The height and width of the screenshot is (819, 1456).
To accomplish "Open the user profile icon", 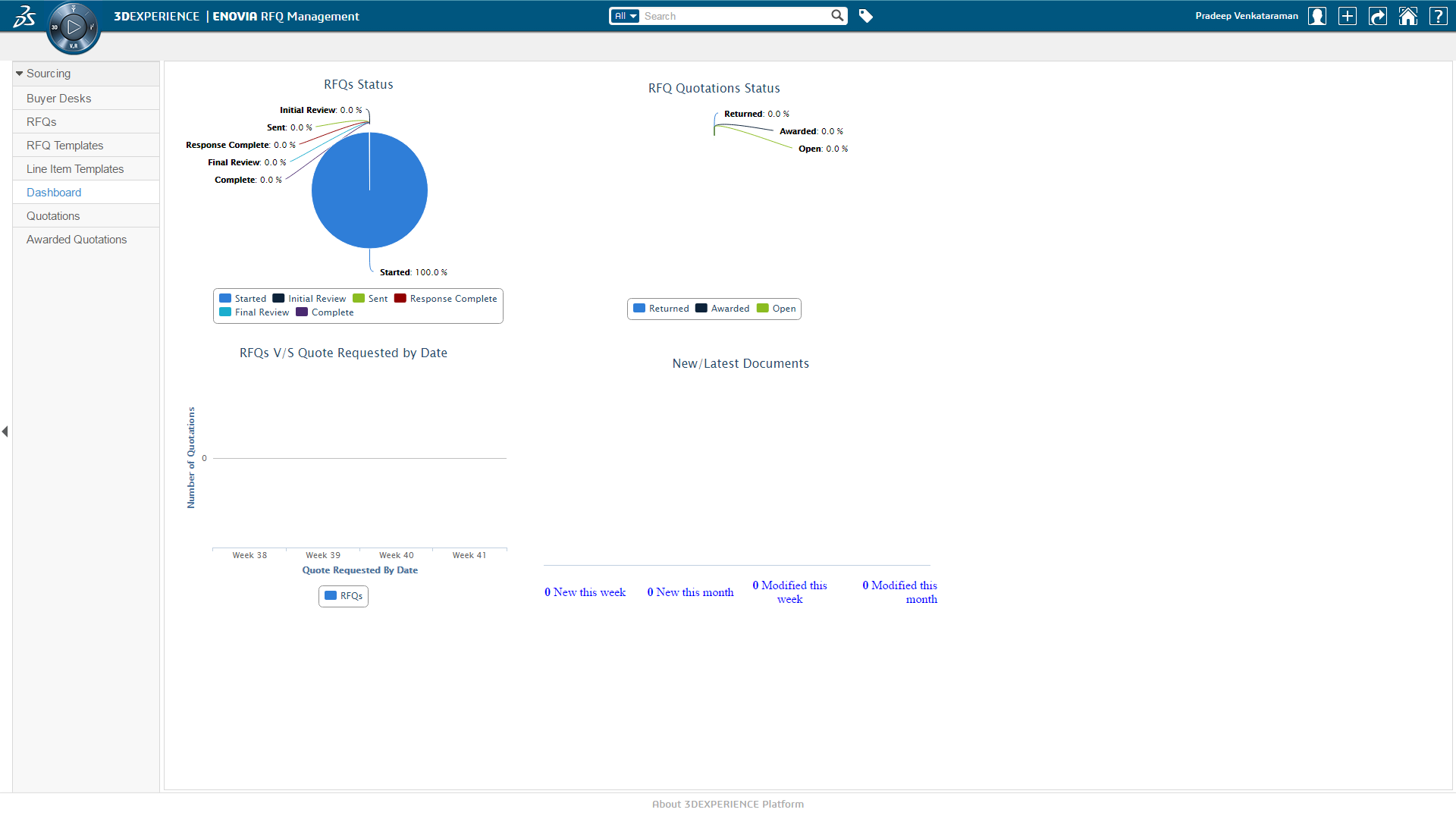I will pyautogui.click(x=1317, y=16).
